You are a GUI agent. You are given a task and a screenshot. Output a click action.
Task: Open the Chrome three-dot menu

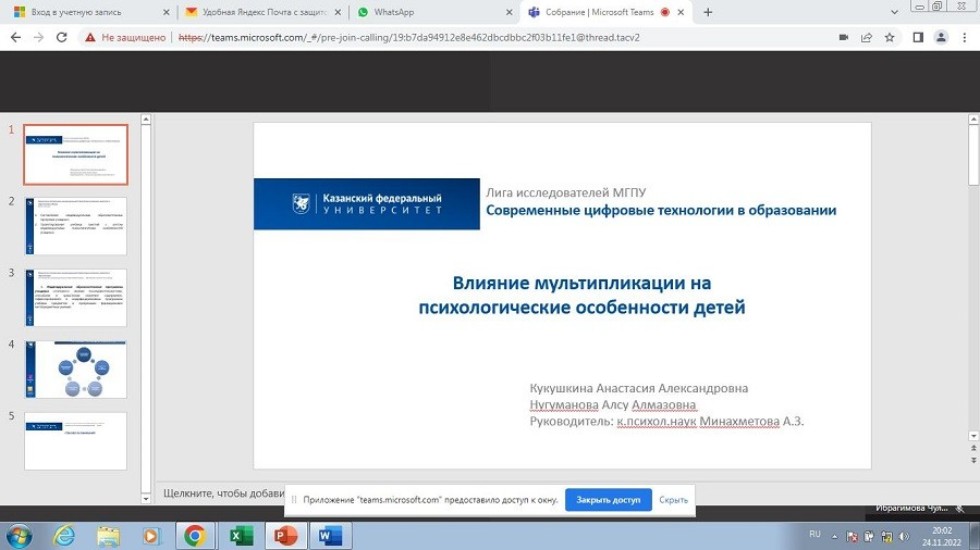tap(965, 38)
